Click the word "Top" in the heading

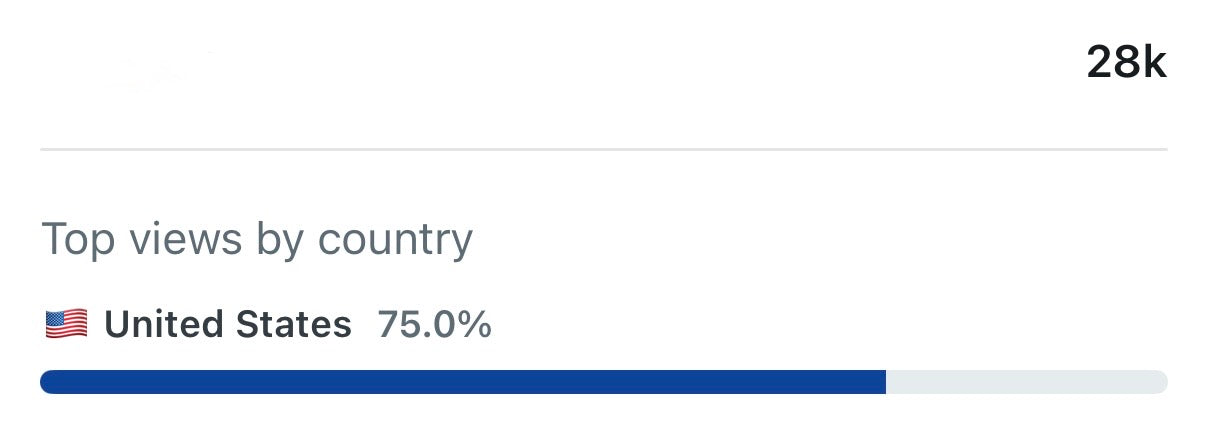pyautogui.click(x=75, y=240)
